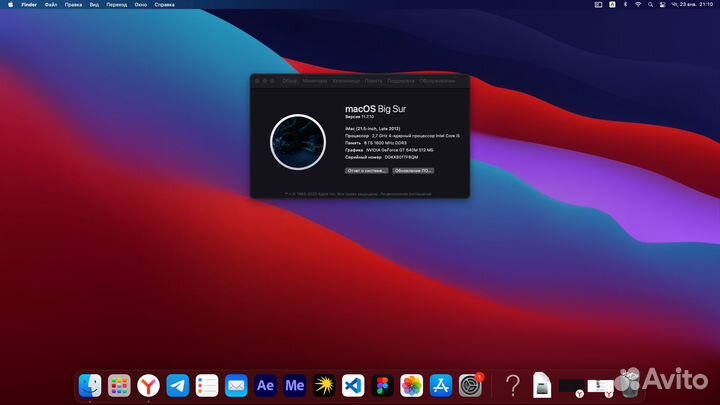
Task: Open Reminders app in the Dock
Action: [207, 385]
